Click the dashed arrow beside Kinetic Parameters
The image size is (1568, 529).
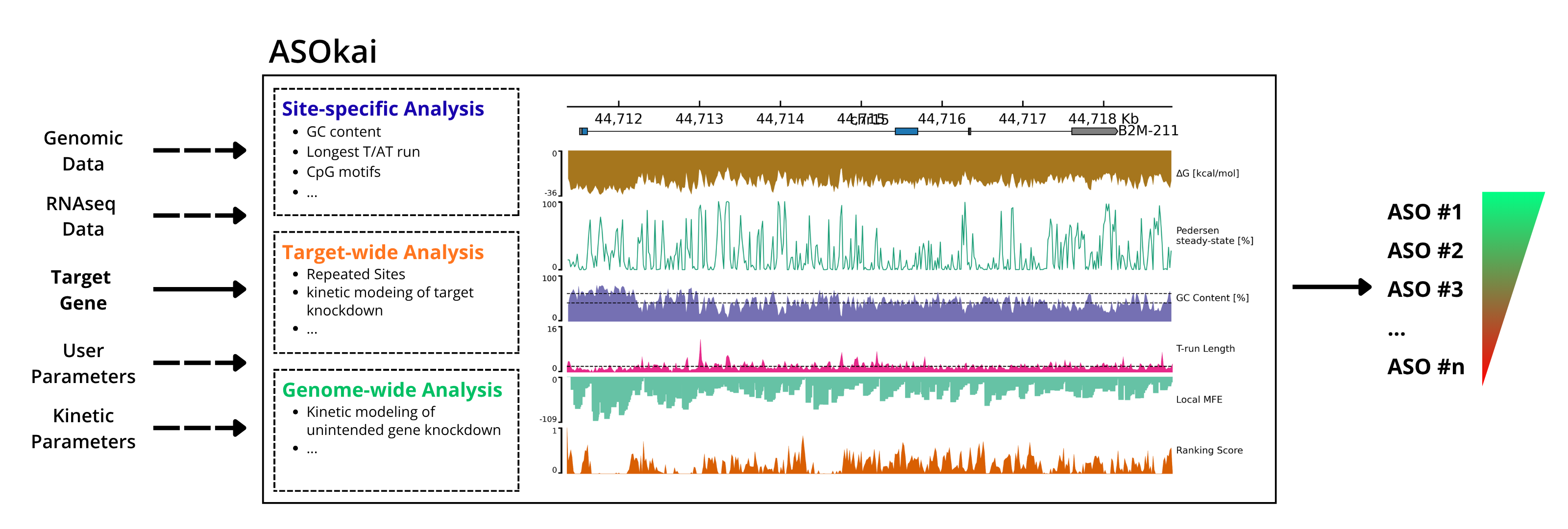tap(199, 428)
